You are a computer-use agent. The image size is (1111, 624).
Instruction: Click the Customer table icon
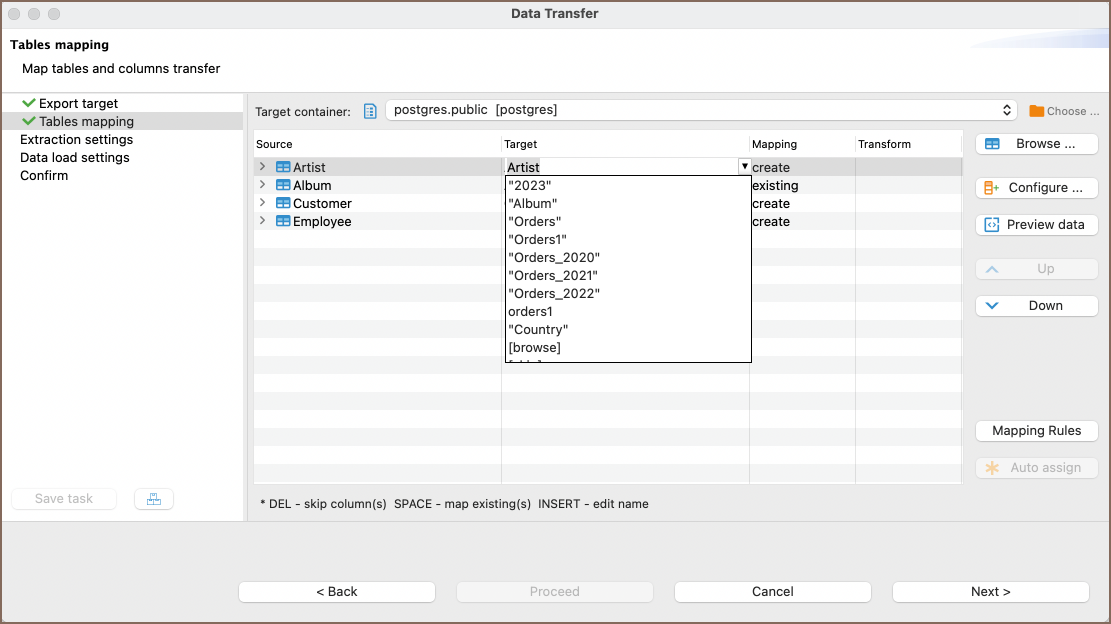(283, 204)
